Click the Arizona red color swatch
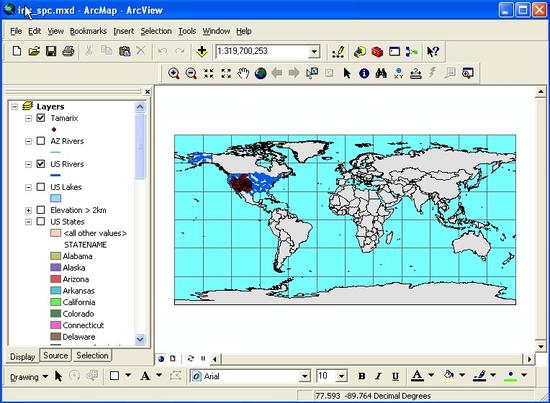Screen dimensions: 550x403 click(55, 279)
